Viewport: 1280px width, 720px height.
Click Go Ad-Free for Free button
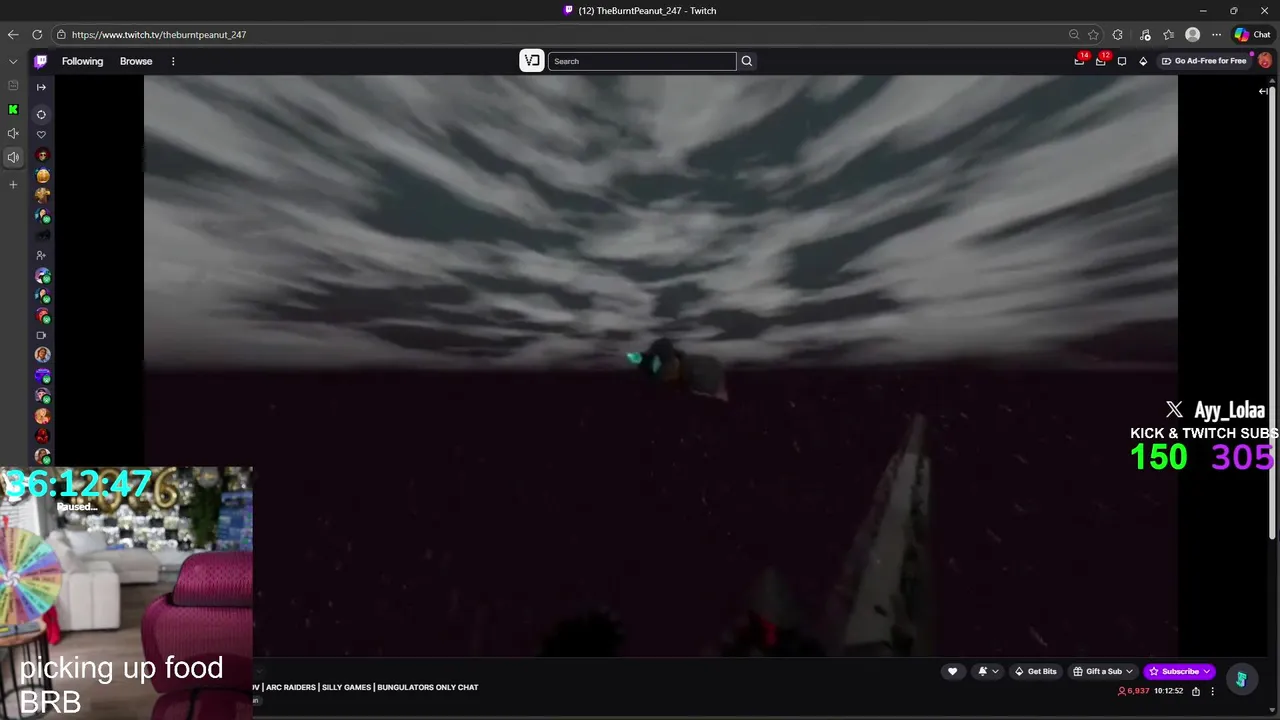point(1204,61)
